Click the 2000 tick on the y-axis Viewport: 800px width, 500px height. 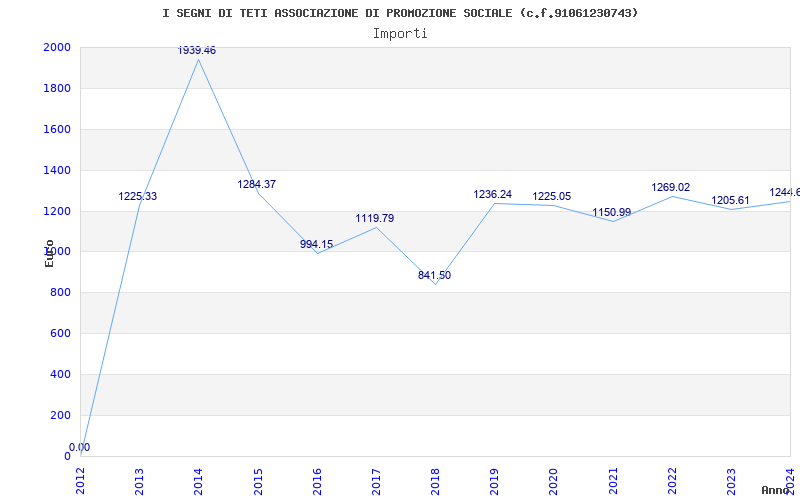pyautogui.click(x=57, y=47)
